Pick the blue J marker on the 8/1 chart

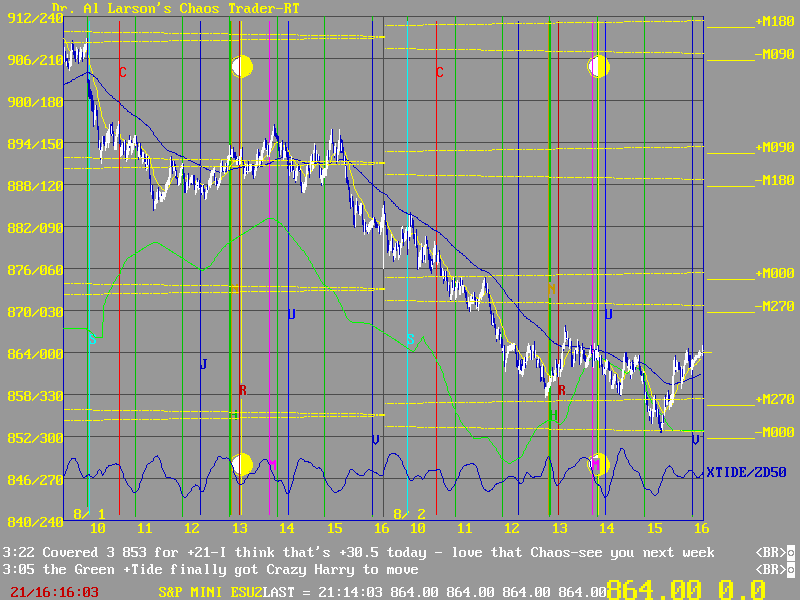(203, 364)
